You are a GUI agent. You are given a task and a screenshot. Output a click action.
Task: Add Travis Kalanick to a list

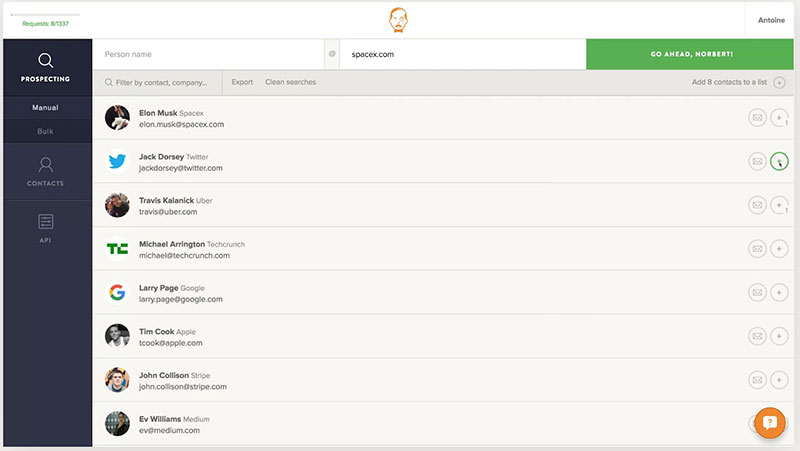779,205
